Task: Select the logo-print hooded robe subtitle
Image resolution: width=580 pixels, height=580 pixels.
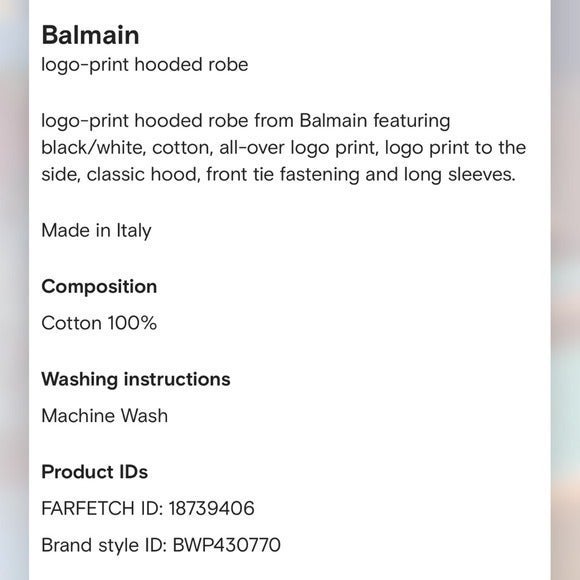Action: tap(145, 65)
